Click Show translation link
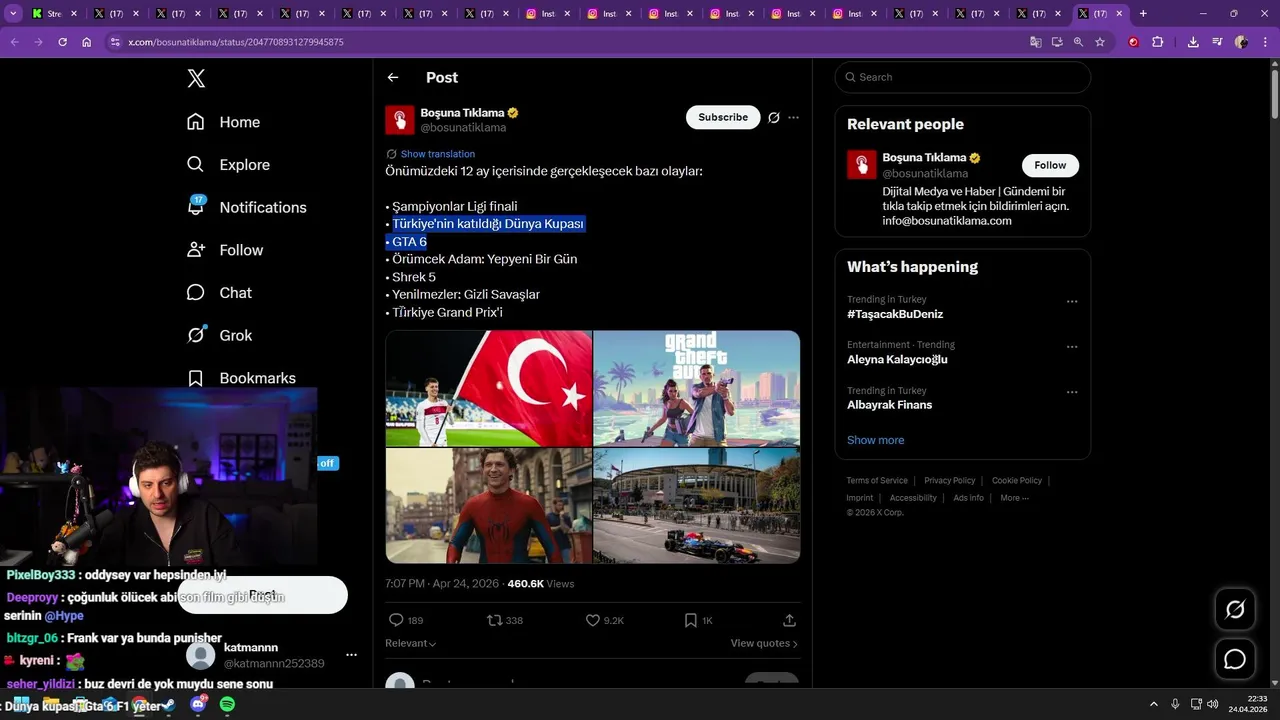The image size is (1280, 720). pyautogui.click(x=438, y=154)
